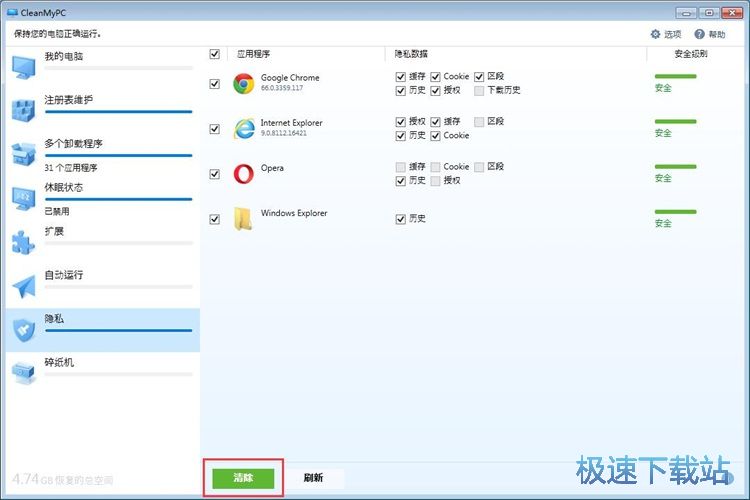Click the help question mark icon

coord(699,34)
